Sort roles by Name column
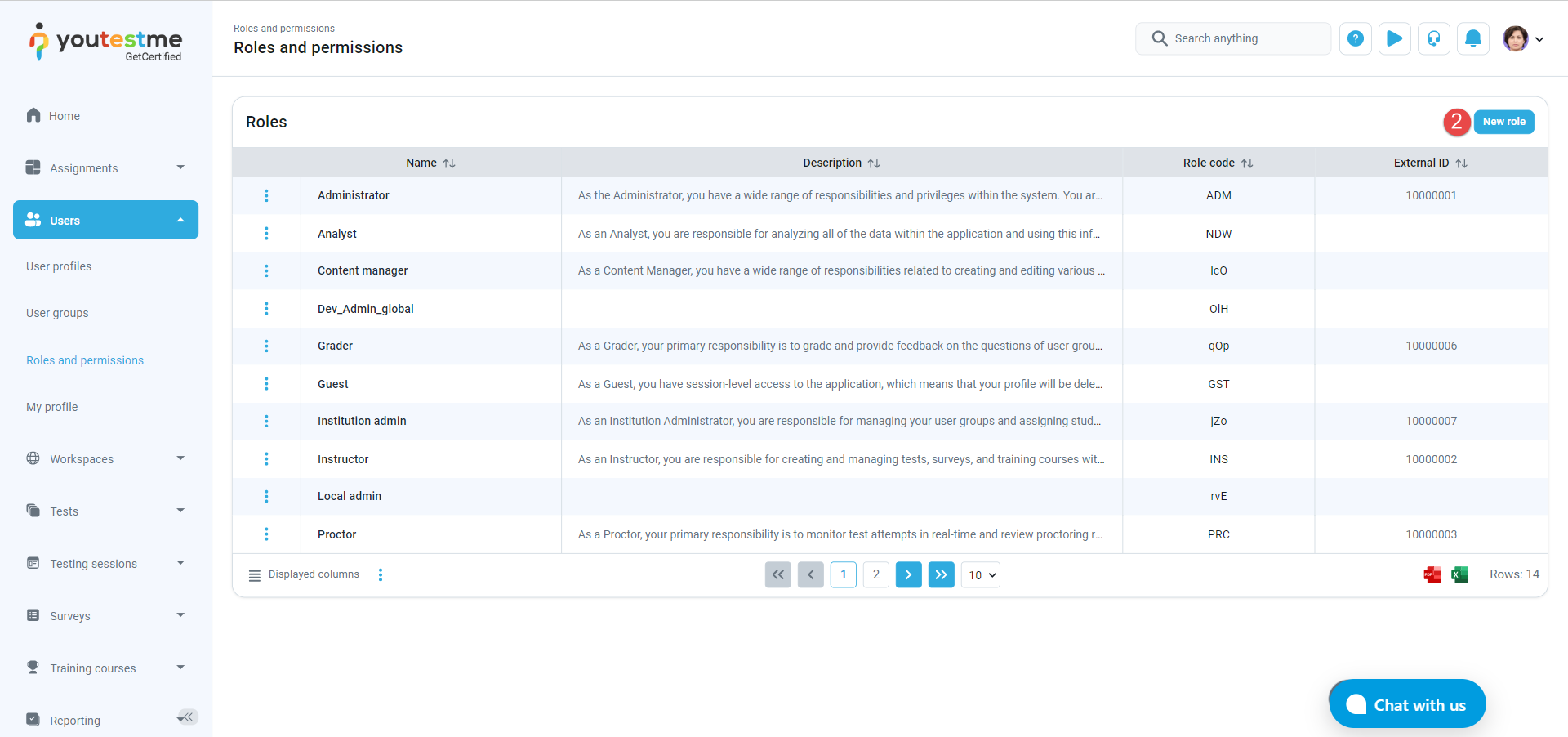This screenshot has width=1568, height=737. 448,163
